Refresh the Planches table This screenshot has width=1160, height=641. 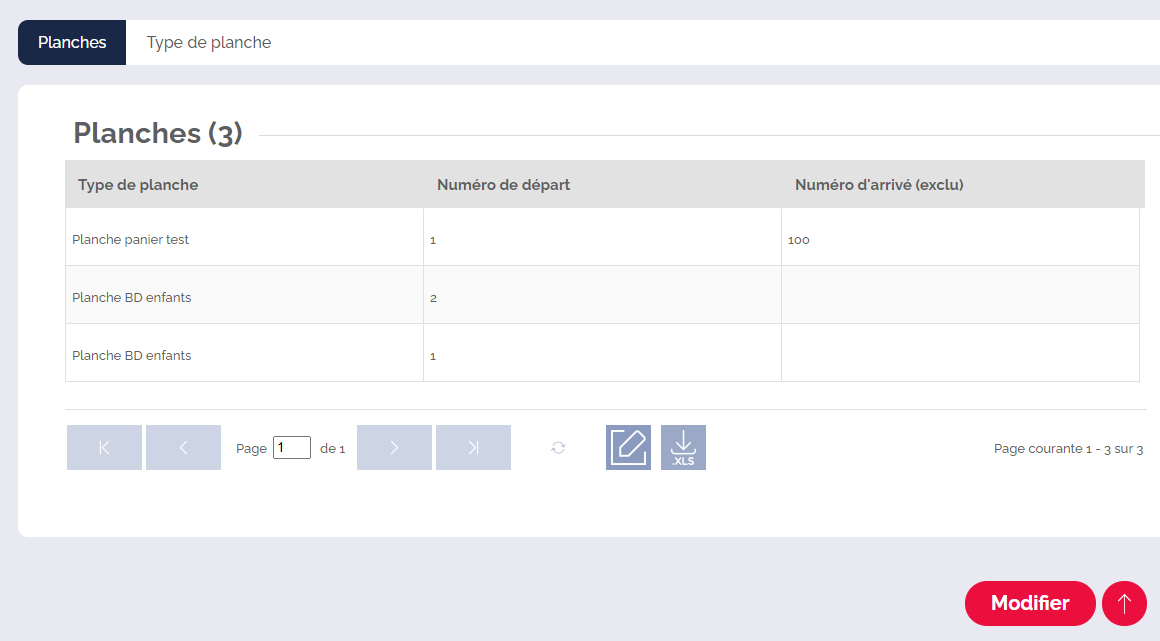(559, 447)
